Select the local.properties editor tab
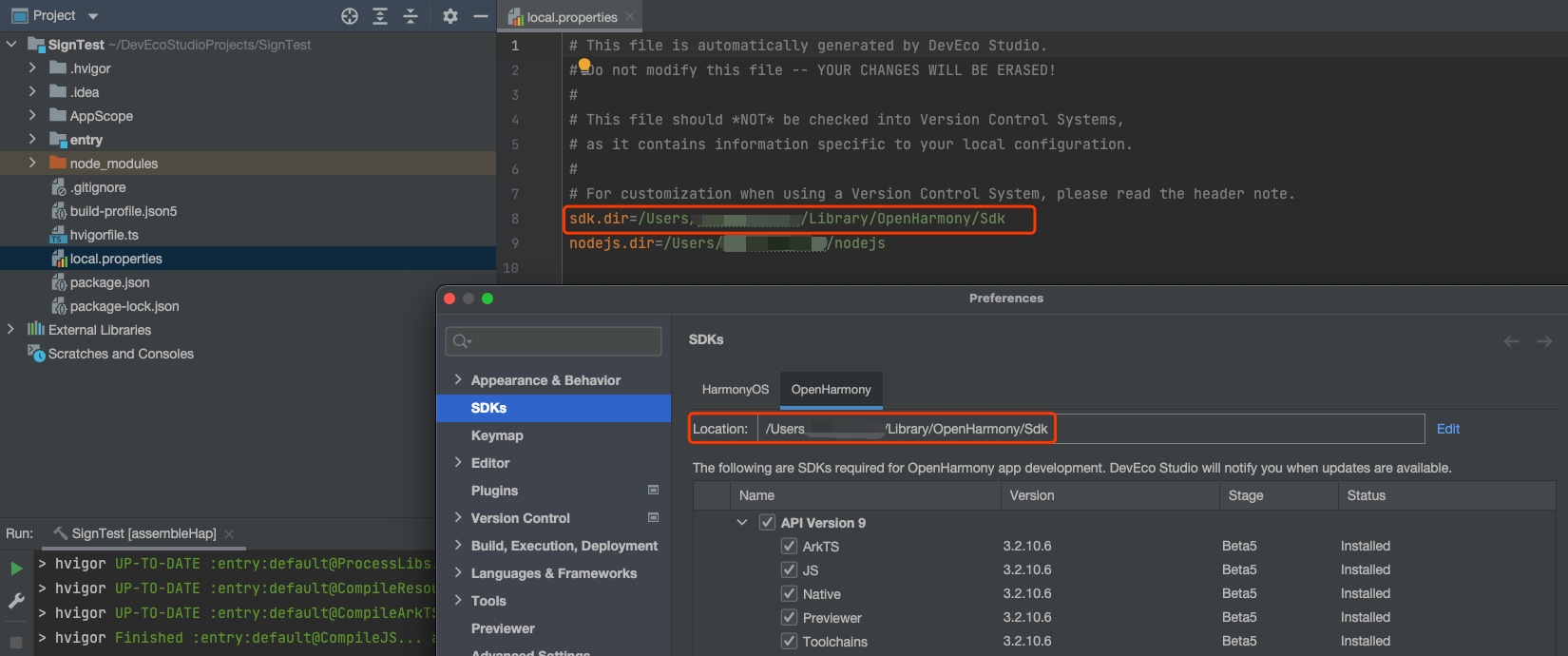Screen dimensions: 1568x656 571,16
